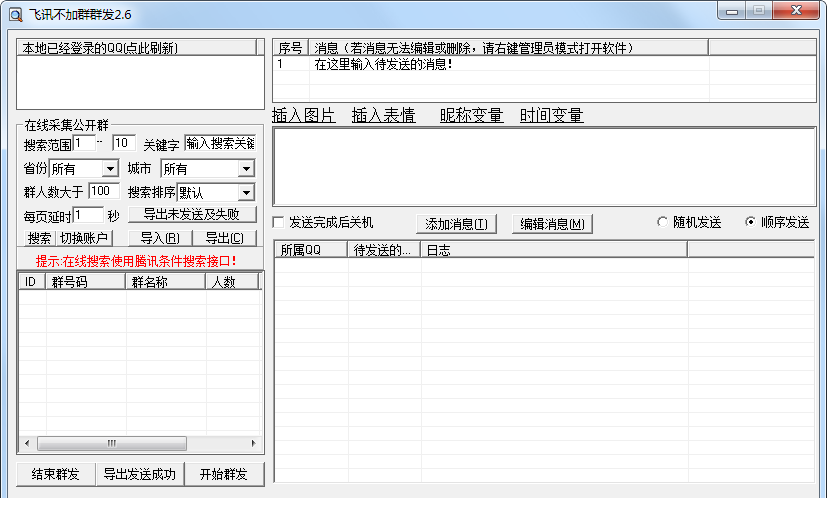Open the 城市 dropdown
The width and height of the screenshot is (827, 521).
(246, 169)
